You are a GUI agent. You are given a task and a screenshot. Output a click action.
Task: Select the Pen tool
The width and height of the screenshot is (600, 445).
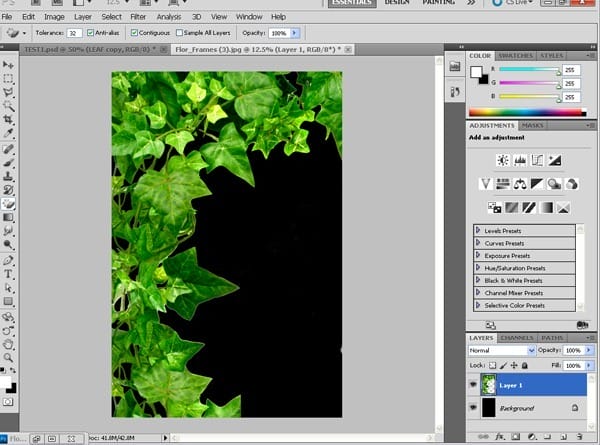pos(8,260)
